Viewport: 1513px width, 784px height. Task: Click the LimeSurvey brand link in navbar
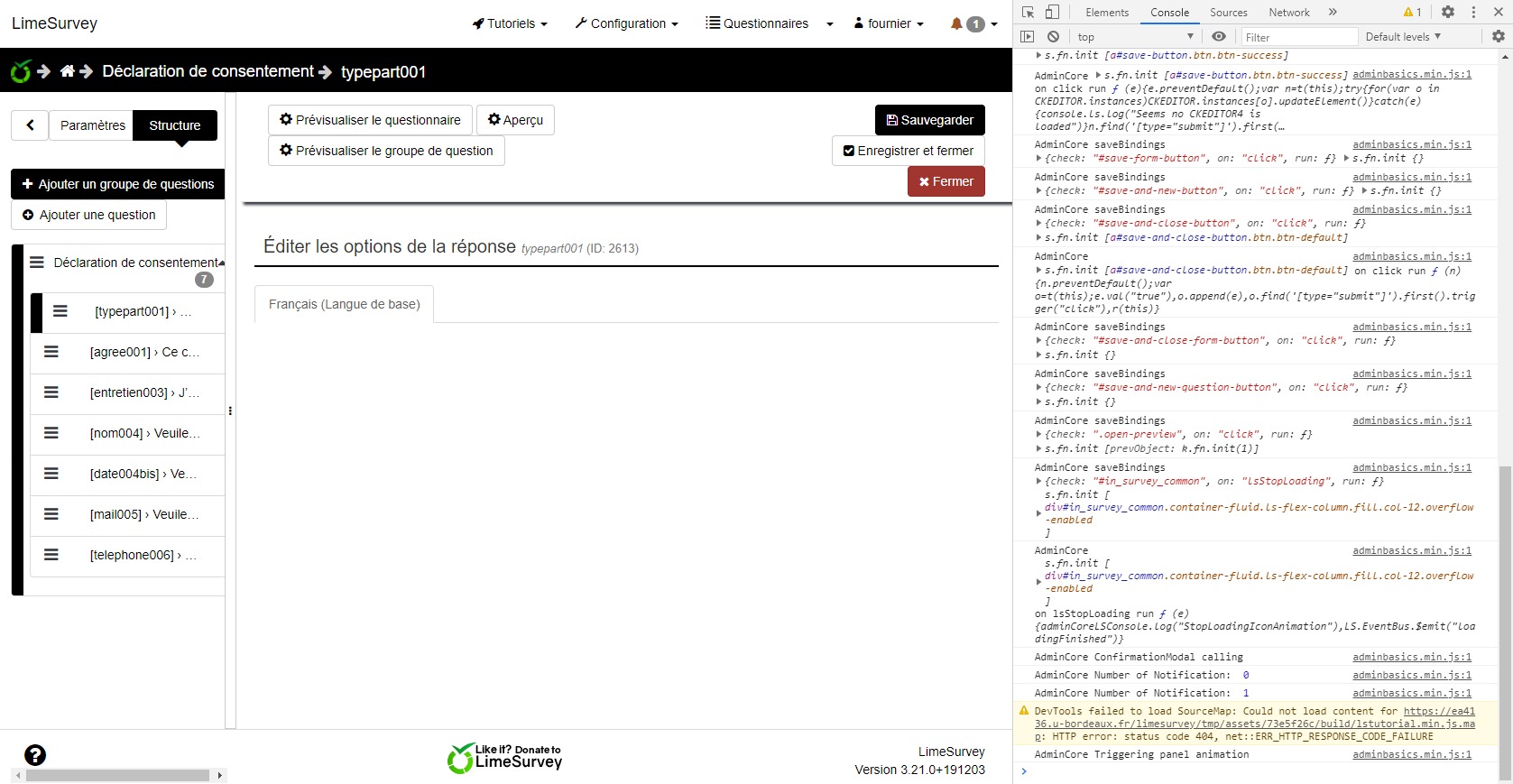[54, 23]
